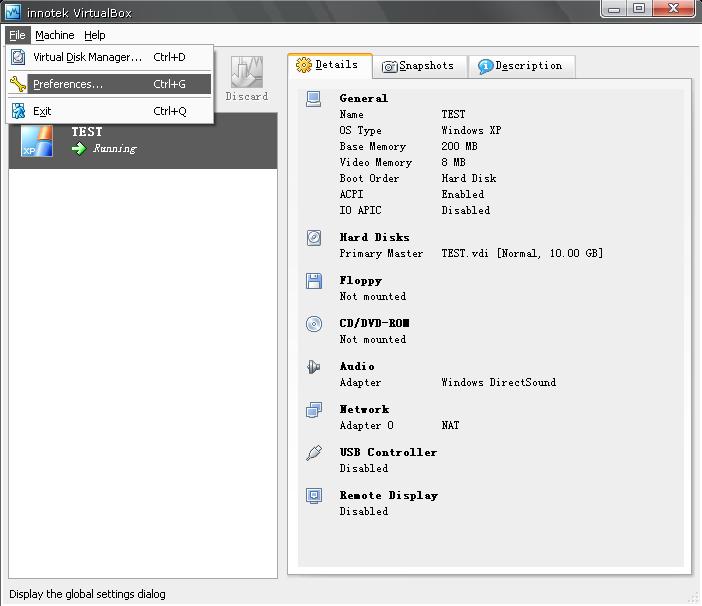
Task: Open the CD/DVD-ROM section heading
Action: point(374,323)
